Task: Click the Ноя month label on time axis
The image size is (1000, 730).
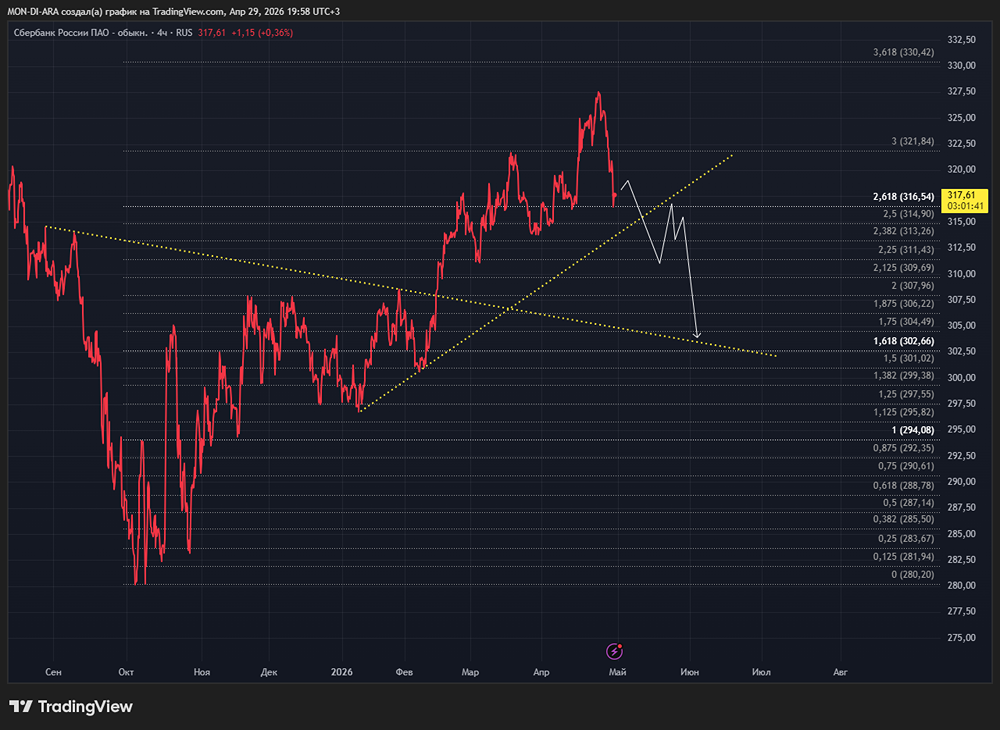Action: 202,672
